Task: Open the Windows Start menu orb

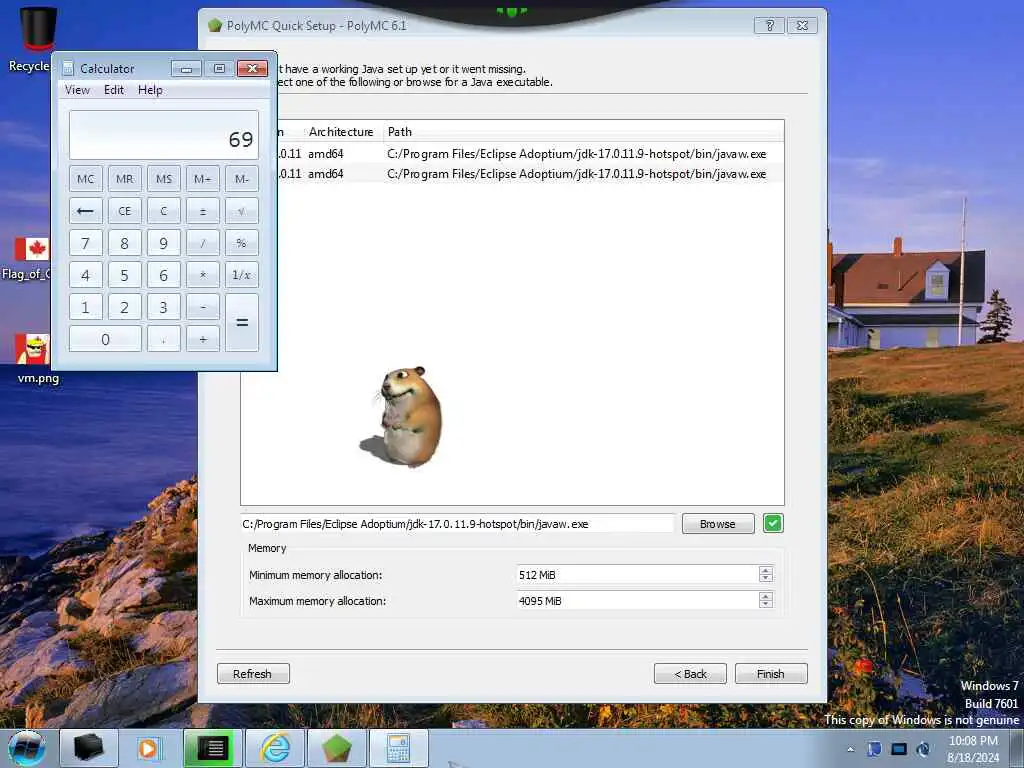Action: tap(27, 748)
